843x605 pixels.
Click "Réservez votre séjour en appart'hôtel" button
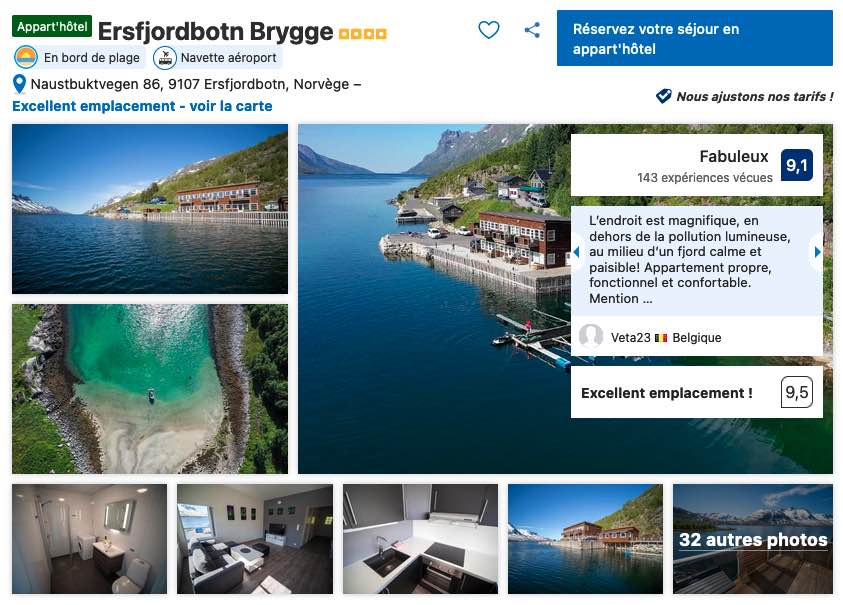point(695,38)
